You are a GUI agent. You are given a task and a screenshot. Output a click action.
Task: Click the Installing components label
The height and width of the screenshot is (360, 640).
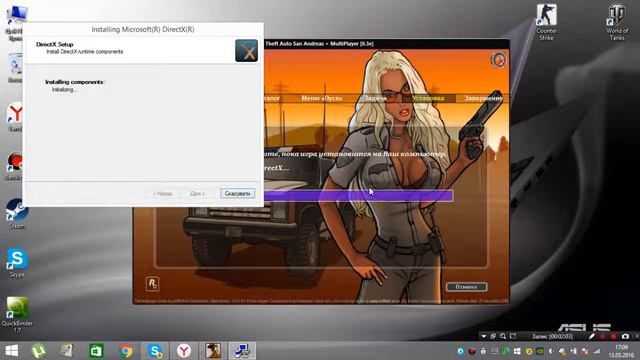(75, 82)
